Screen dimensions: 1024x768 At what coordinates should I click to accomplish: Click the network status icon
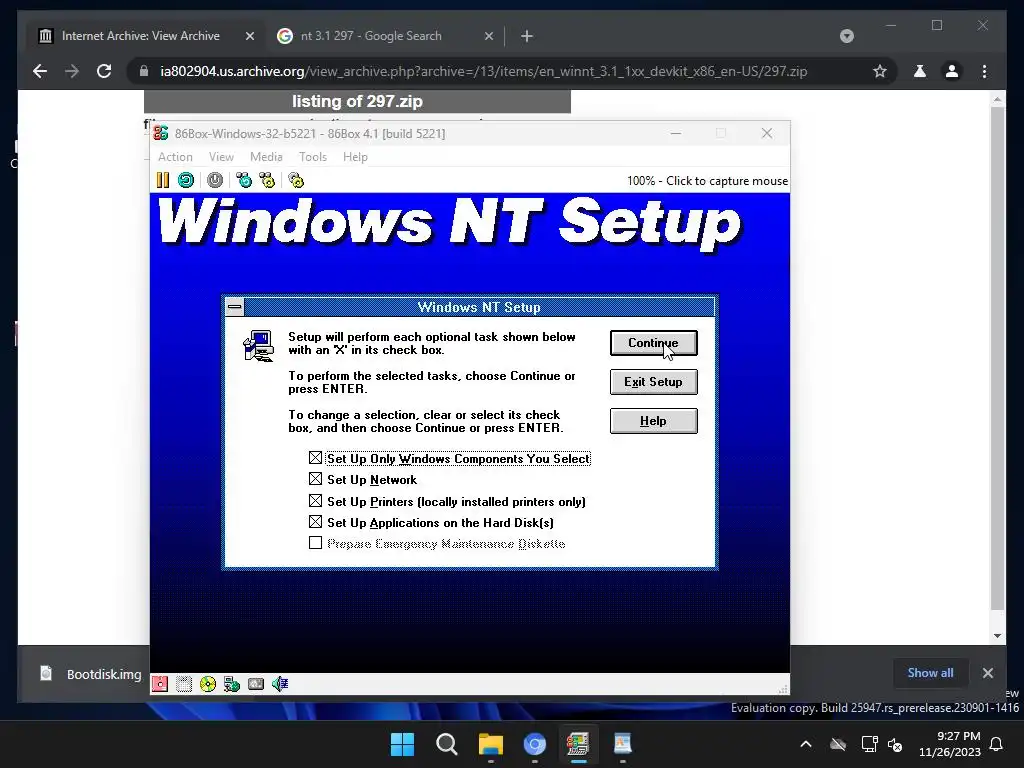[x=232, y=684]
